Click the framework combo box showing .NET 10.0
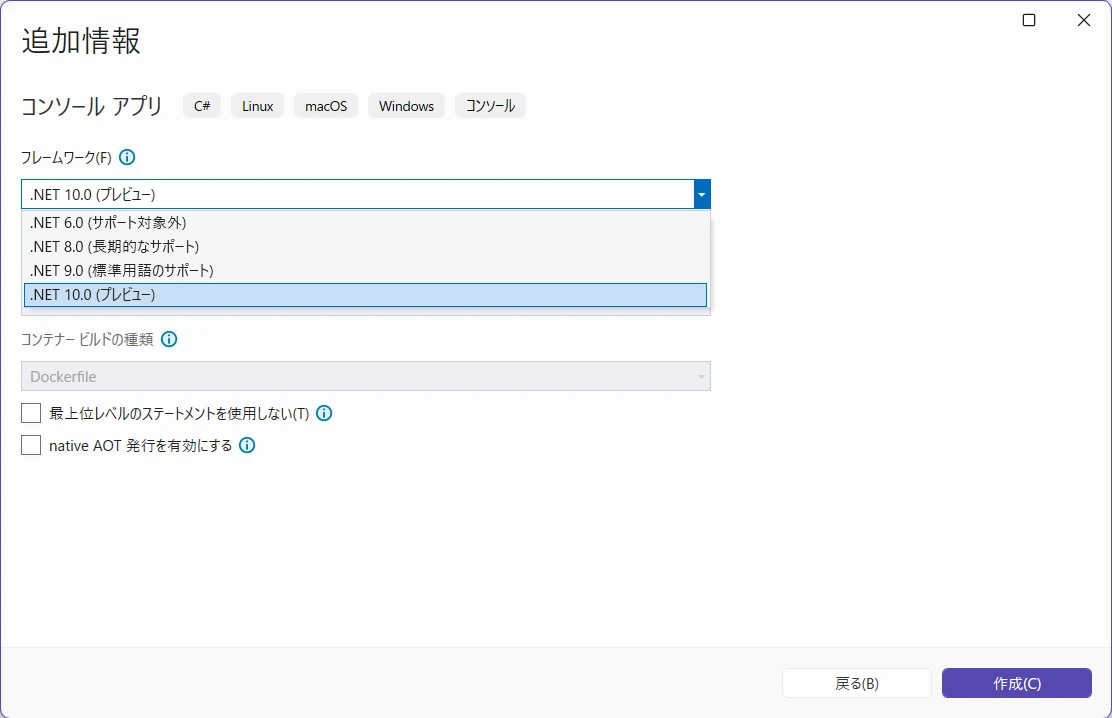 coord(357,194)
